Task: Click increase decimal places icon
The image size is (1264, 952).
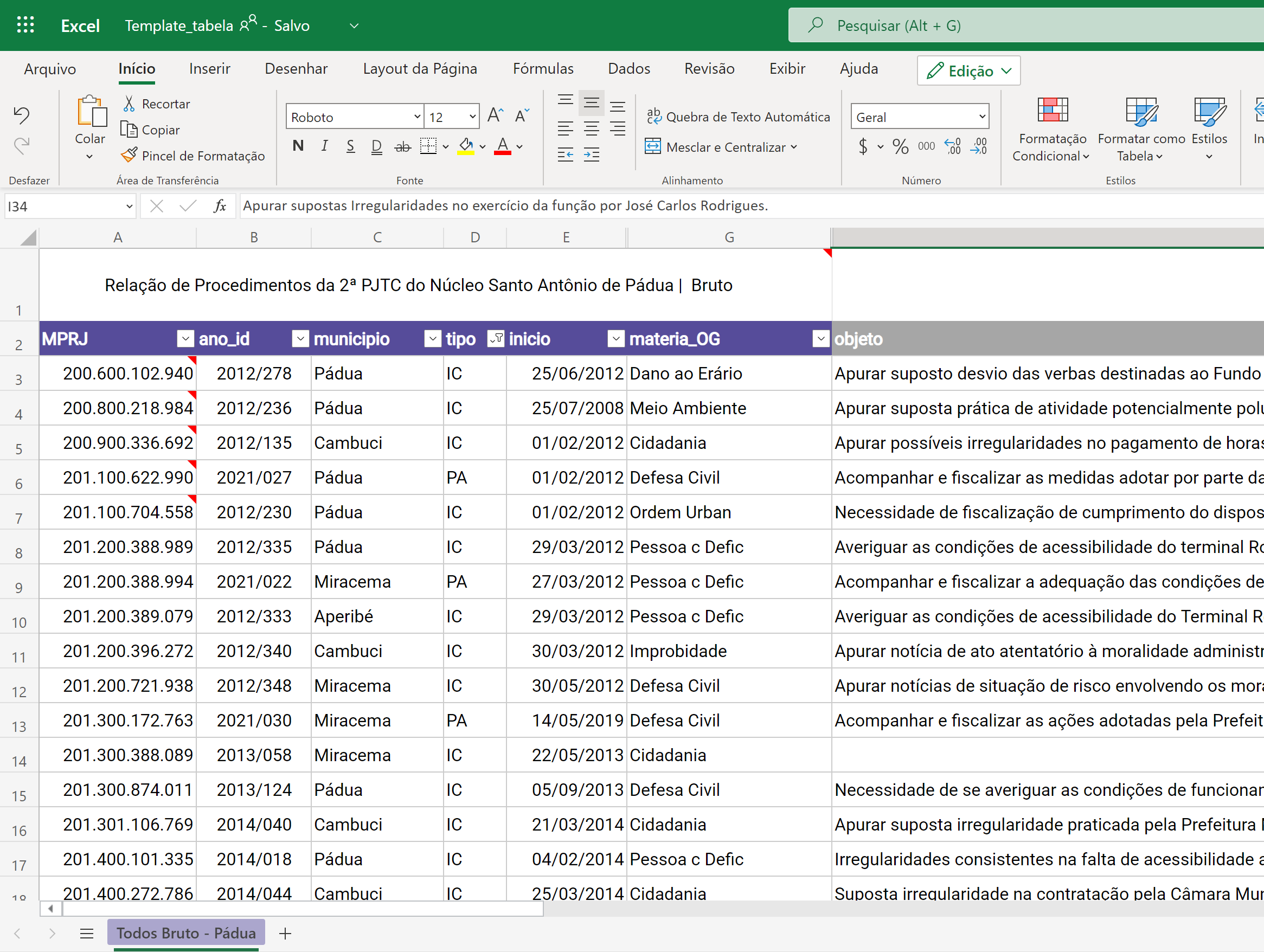Action: (953, 146)
